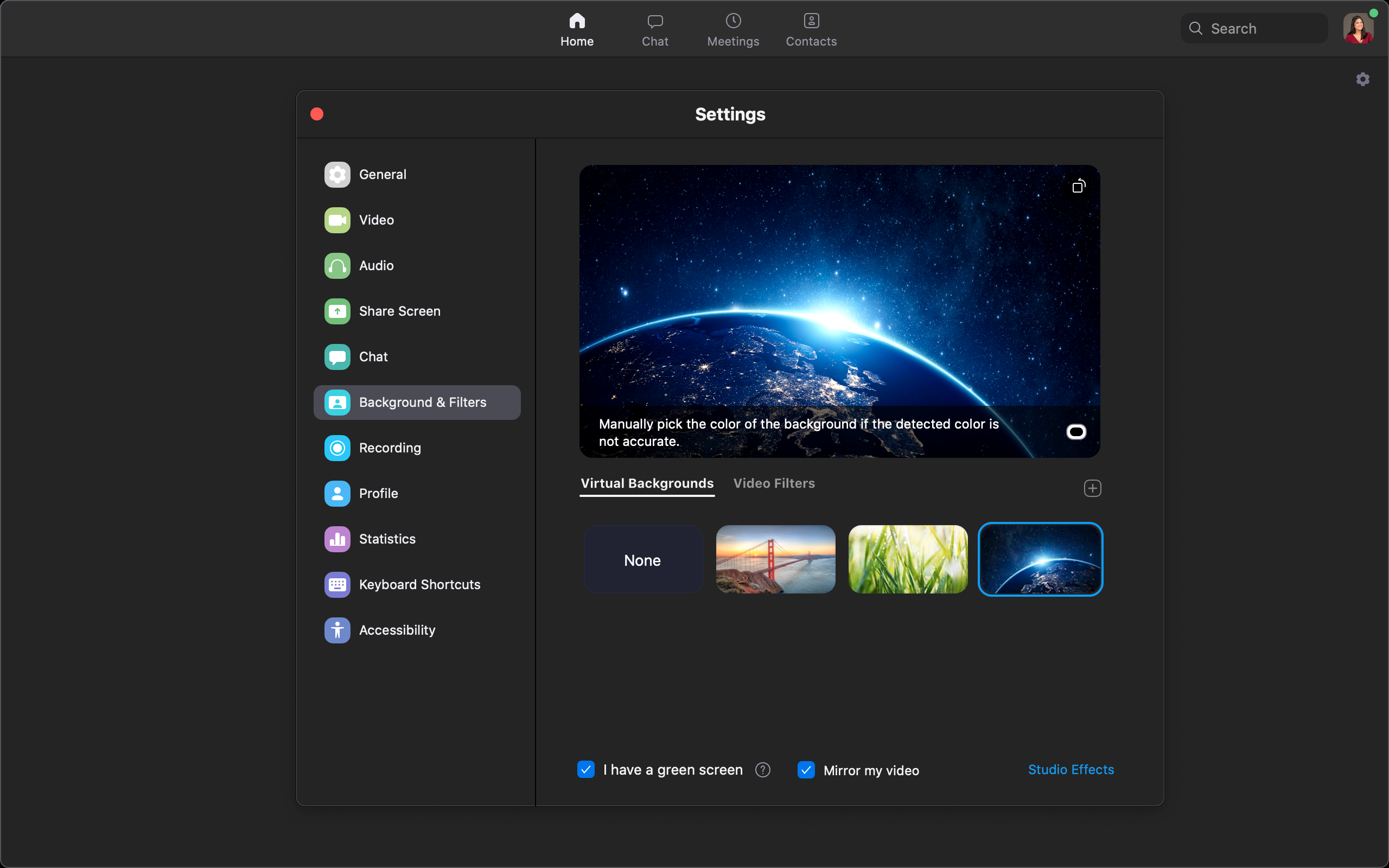Switch to Video Filters tab
Viewport: 1389px width, 868px height.
(775, 484)
